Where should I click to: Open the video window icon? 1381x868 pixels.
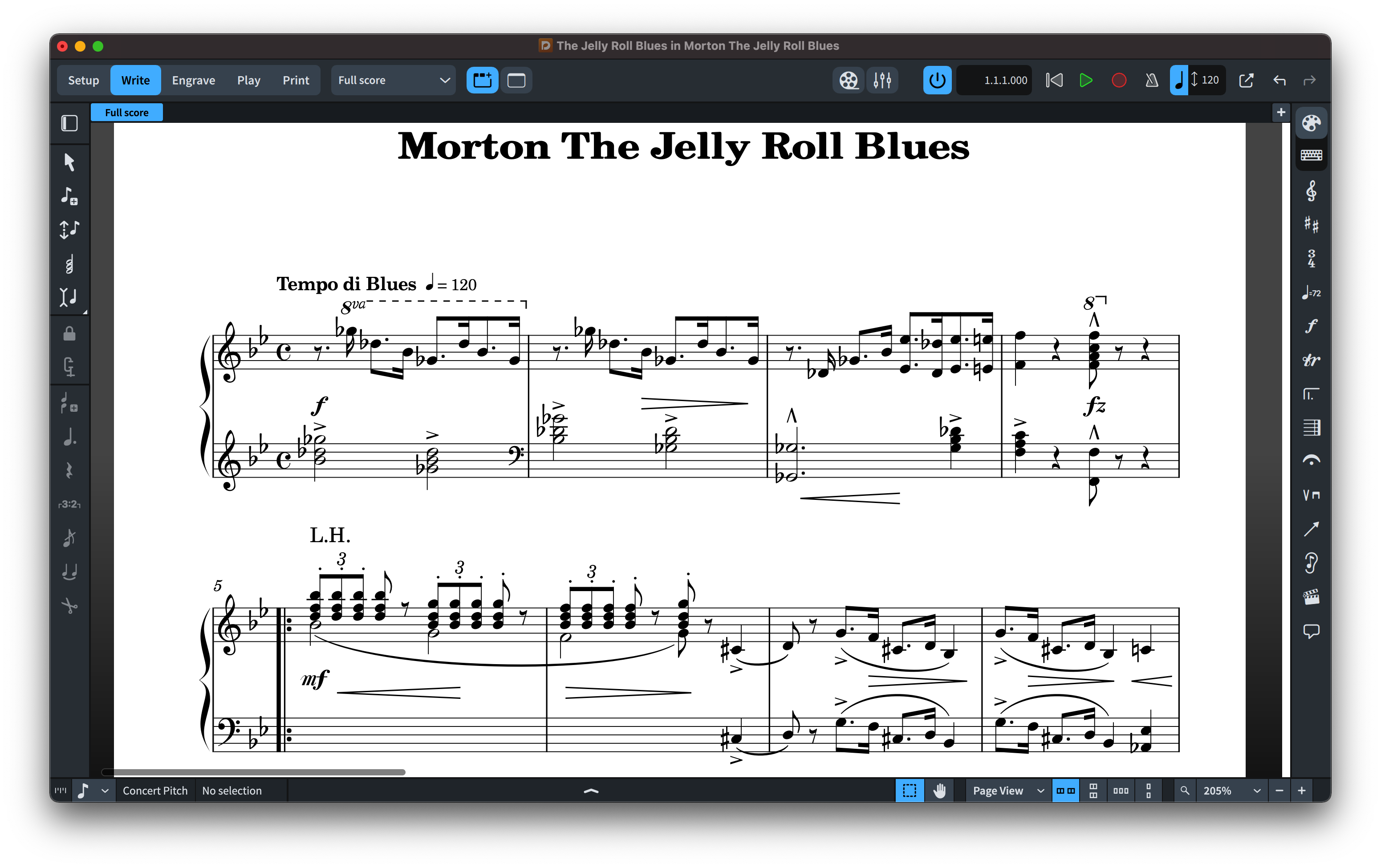tap(848, 80)
